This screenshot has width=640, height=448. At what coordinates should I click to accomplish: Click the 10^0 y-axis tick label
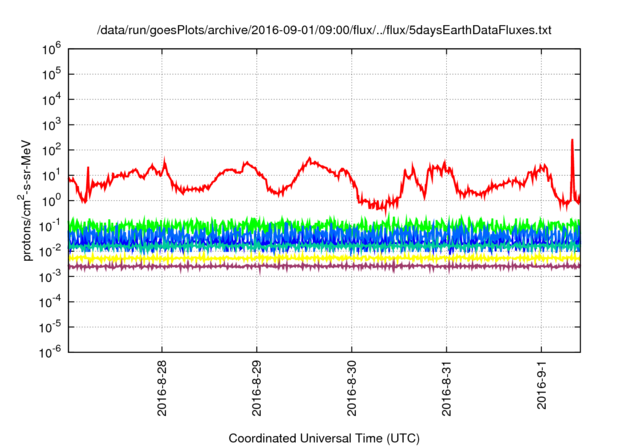pos(52,200)
